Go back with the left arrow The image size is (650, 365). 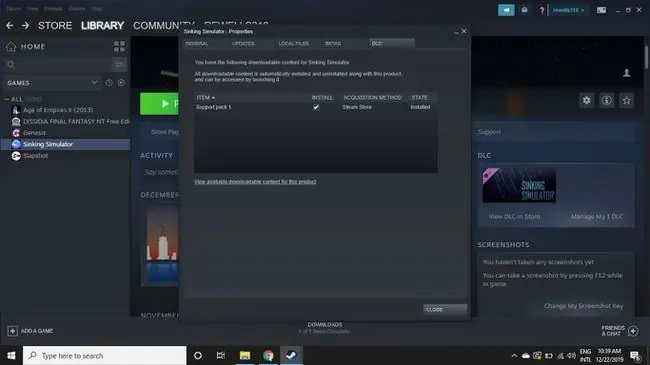point(10,26)
